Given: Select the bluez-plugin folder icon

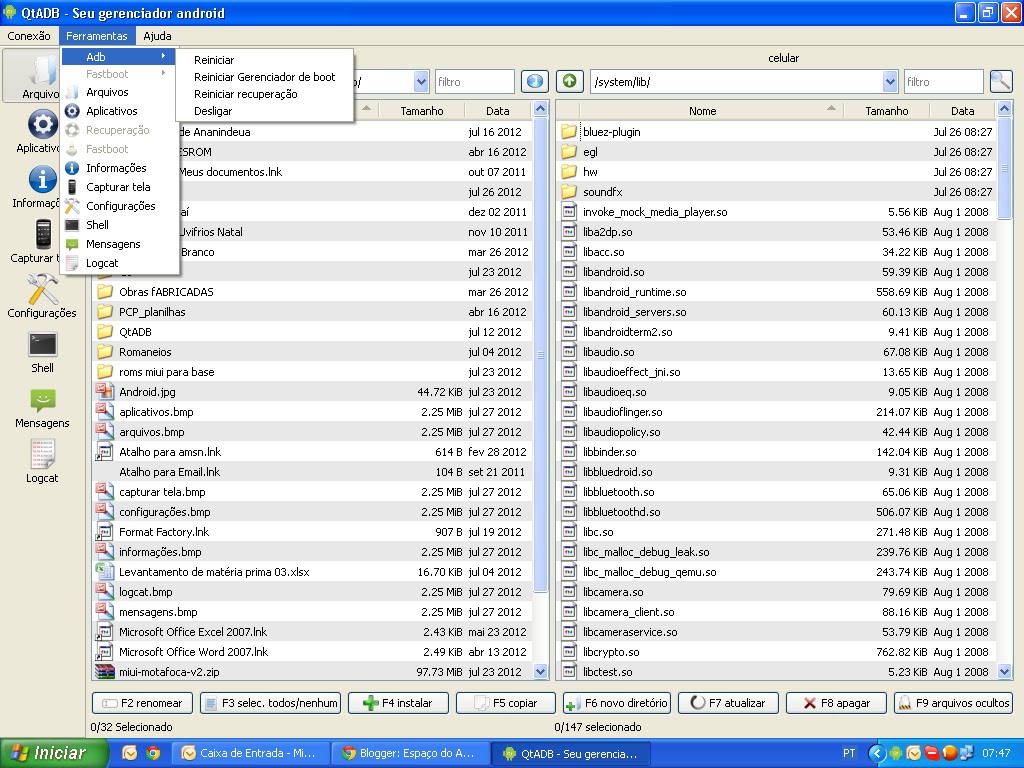Looking at the screenshot, I should pos(569,132).
